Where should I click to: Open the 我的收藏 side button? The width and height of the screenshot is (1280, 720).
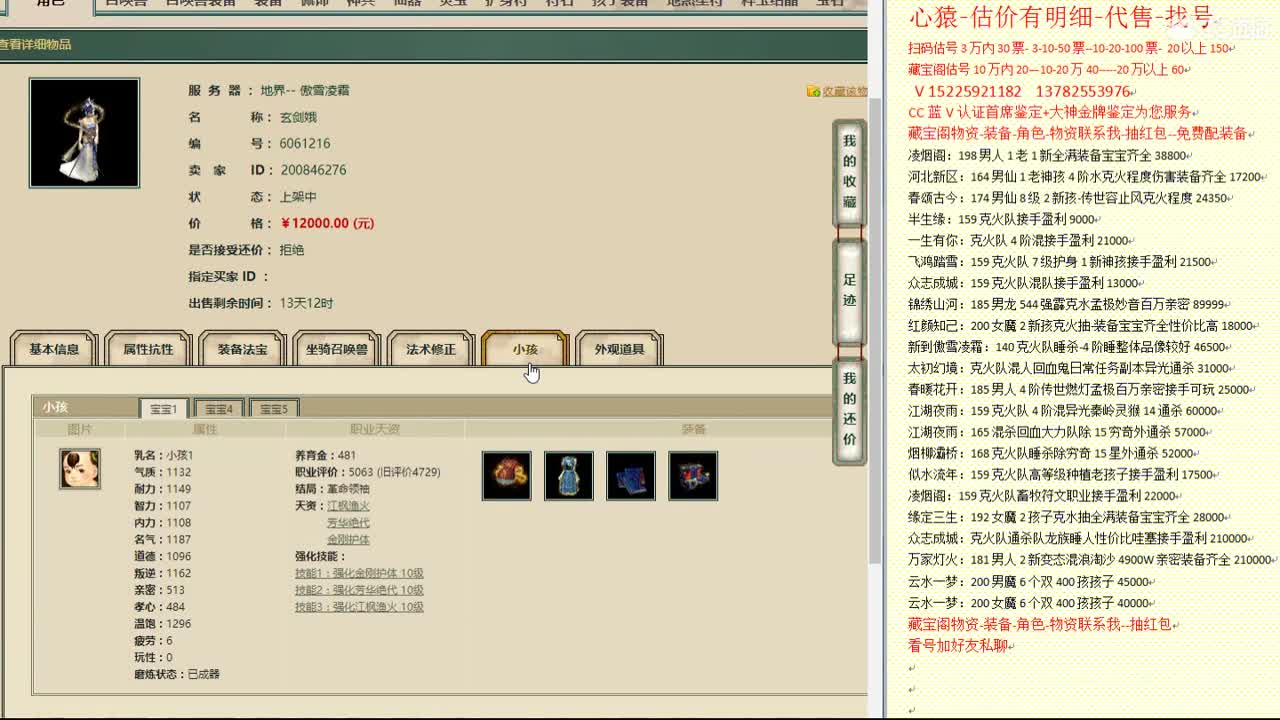coord(849,172)
